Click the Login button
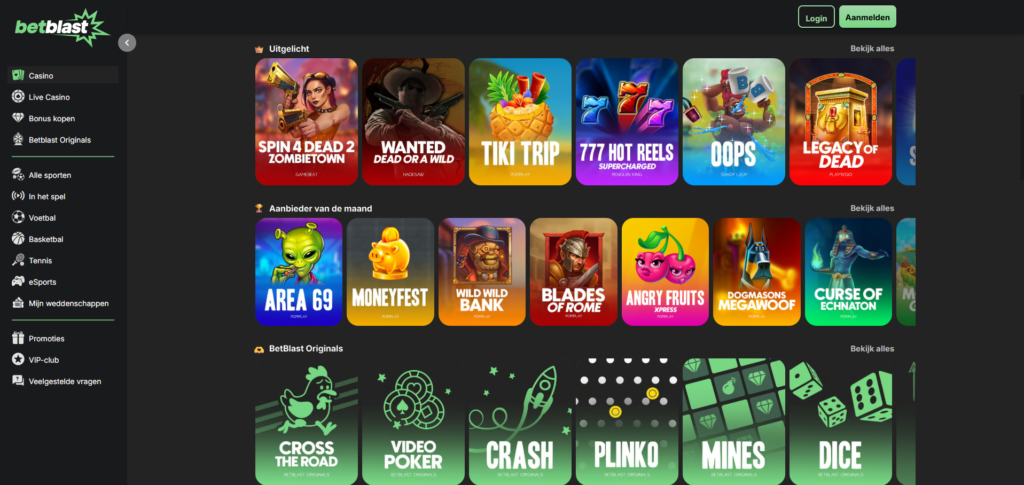This screenshot has width=1024, height=485. point(816,18)
